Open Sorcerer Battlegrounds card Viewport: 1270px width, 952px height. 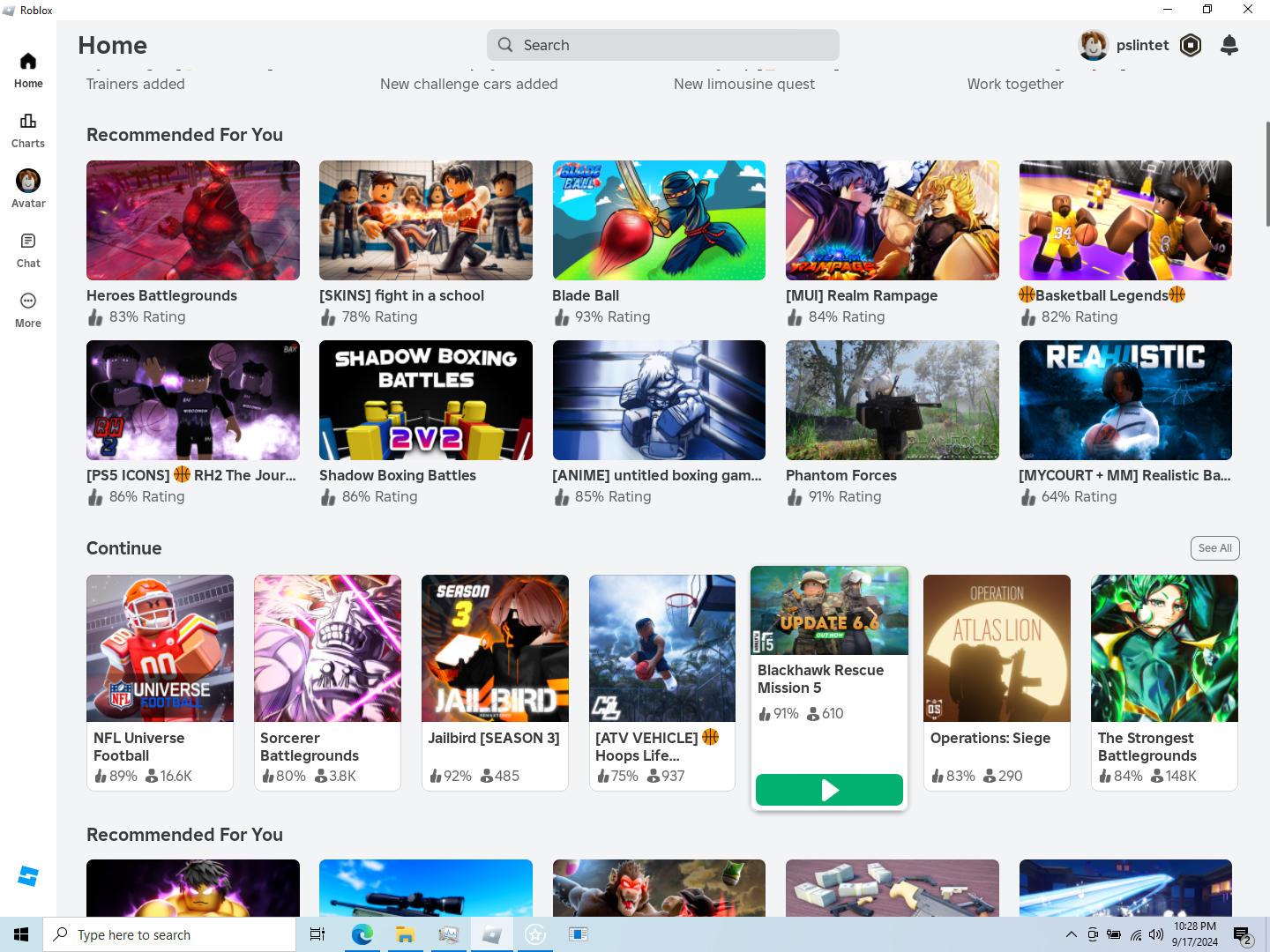click(327, 683)
